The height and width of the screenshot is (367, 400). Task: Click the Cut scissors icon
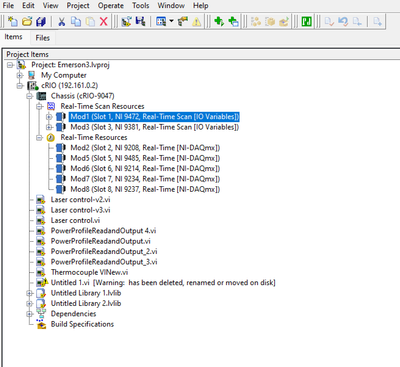pyautogui.click(x=62, y=22)
